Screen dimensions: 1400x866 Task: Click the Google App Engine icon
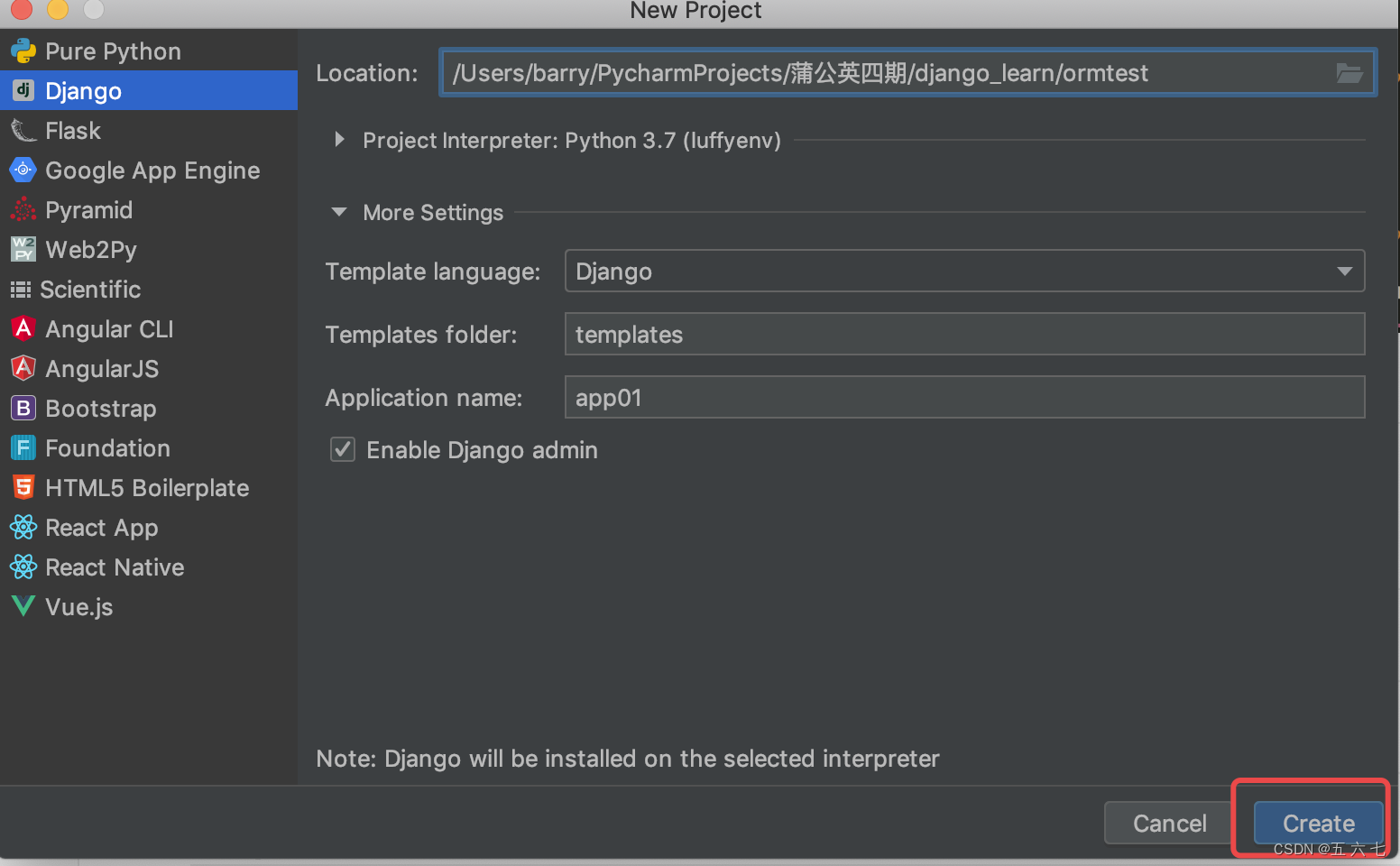pos(23,170)
